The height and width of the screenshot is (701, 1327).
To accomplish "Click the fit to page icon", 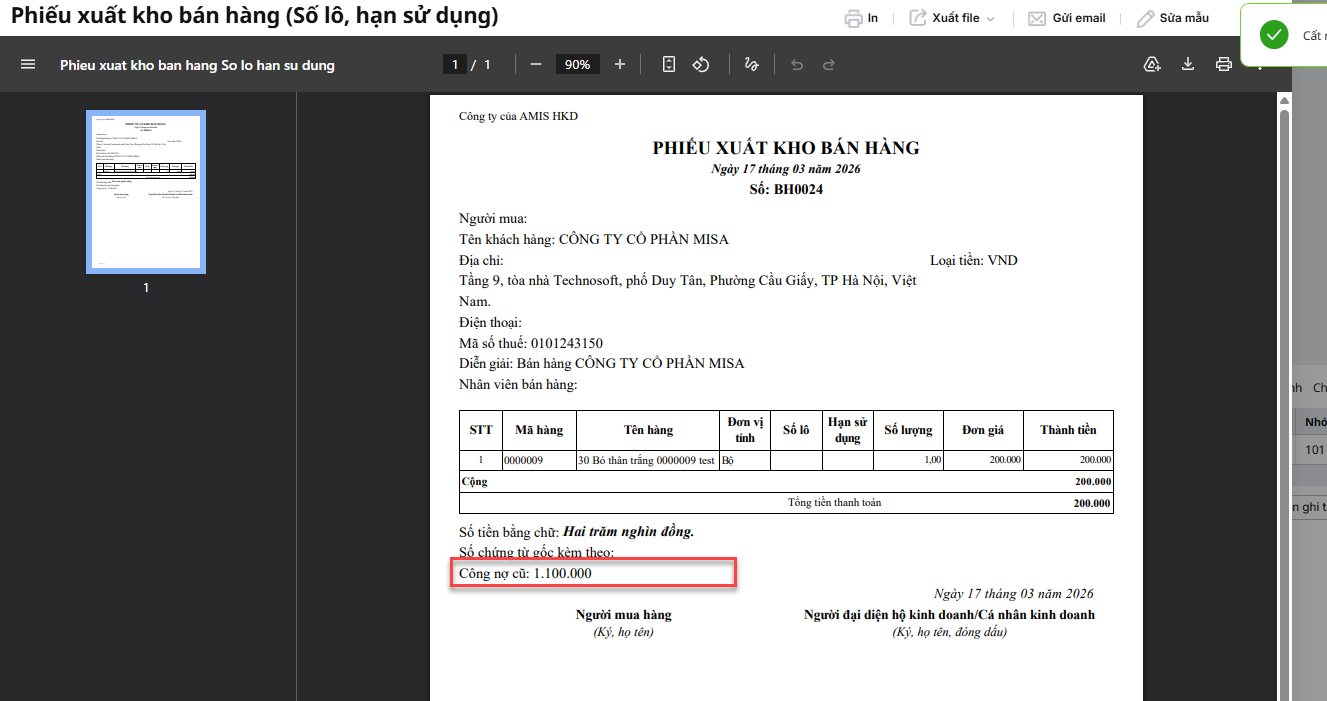I will coord(669,64).
